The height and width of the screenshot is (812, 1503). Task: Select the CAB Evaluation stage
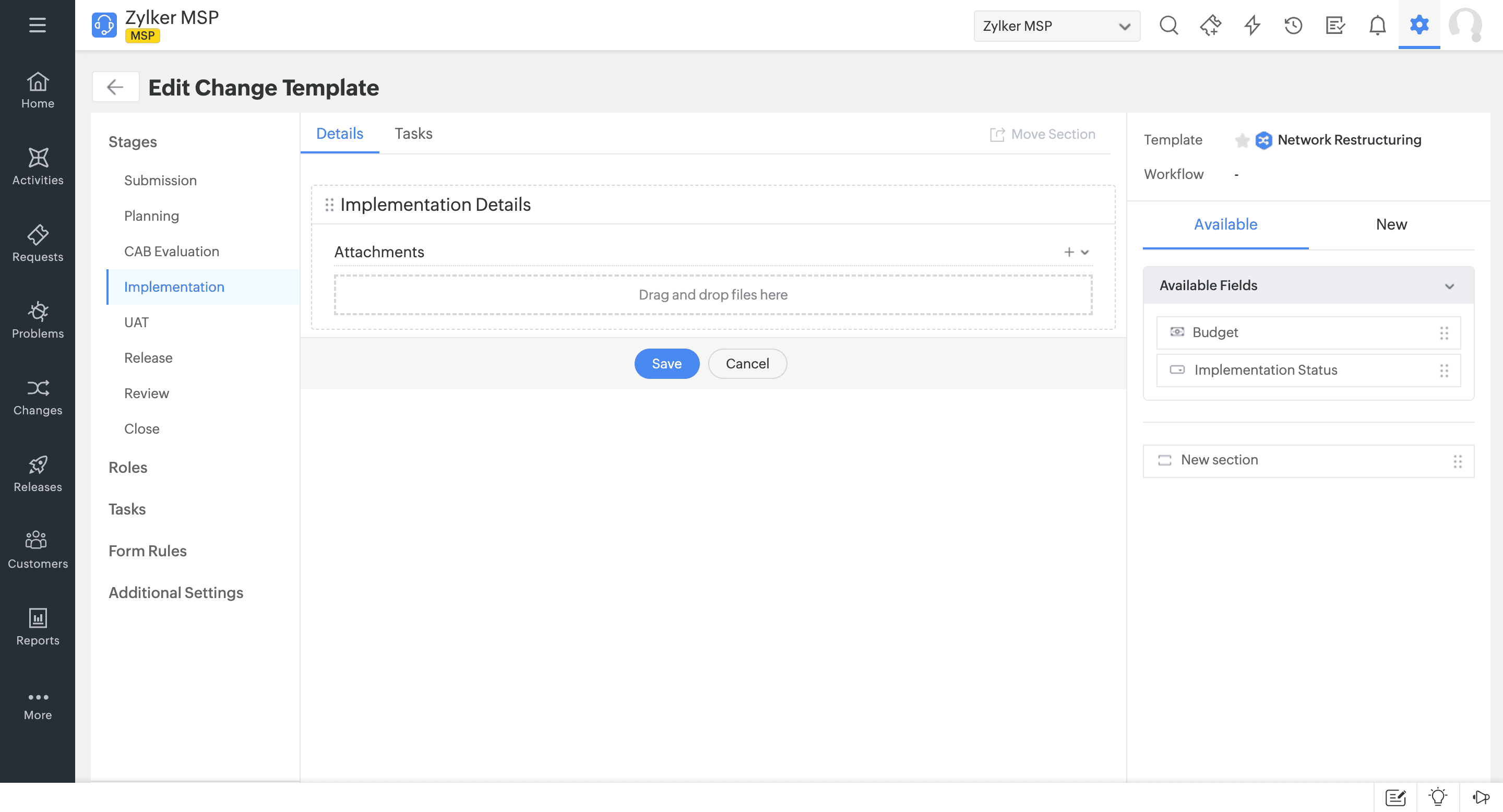point(172,252)
